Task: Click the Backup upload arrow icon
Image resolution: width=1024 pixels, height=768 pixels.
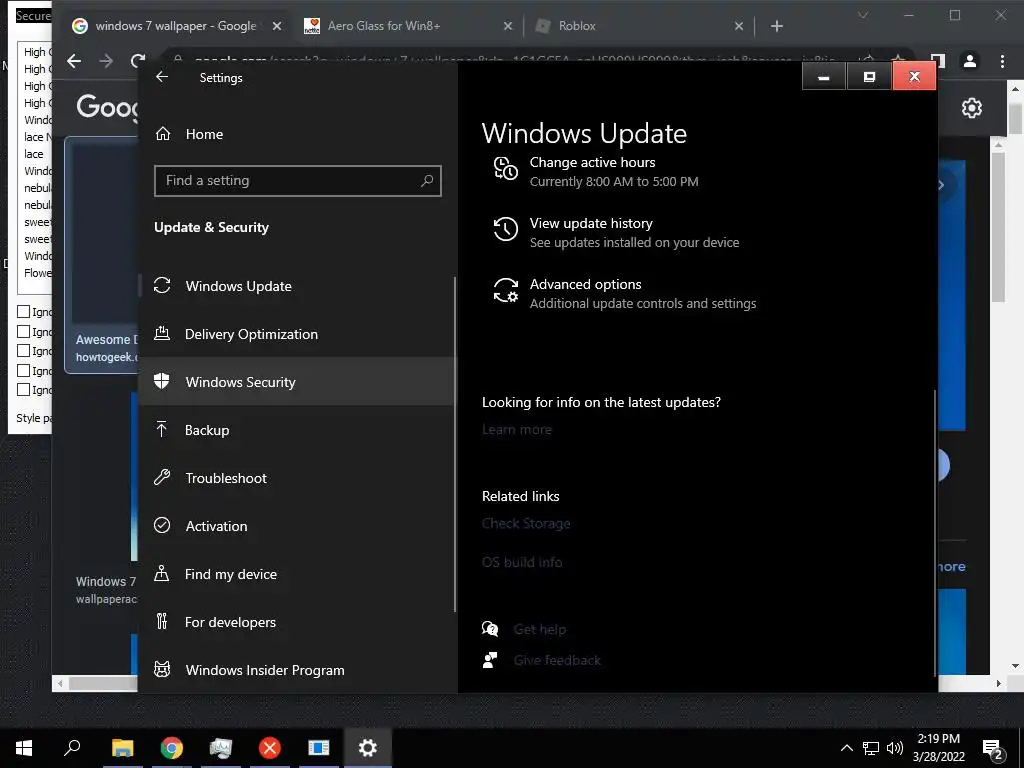Action: [x=162, y=429]
